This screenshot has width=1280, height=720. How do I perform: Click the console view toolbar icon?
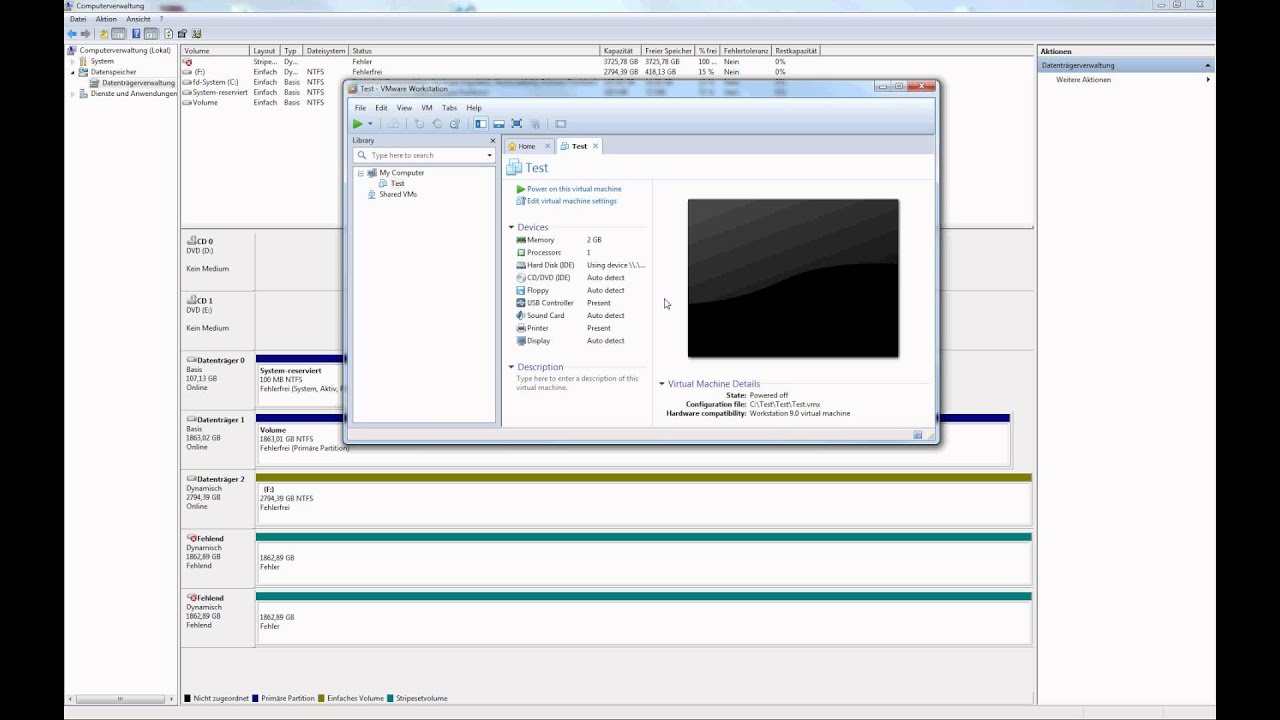point(561,124)
